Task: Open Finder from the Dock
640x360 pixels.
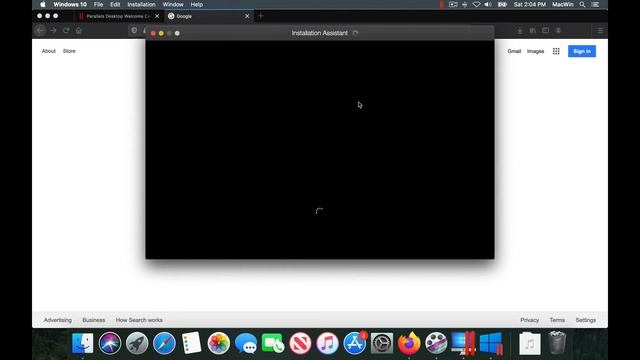Action: [x=82, y=343]
